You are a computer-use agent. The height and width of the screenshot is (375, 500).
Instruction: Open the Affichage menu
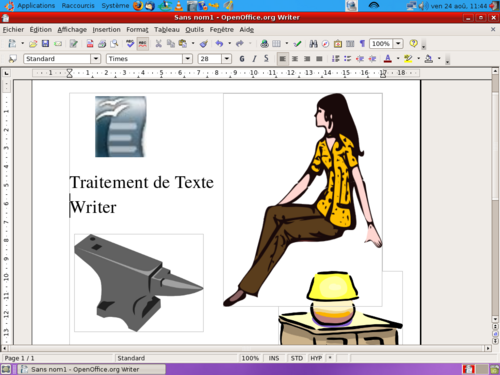72,30
